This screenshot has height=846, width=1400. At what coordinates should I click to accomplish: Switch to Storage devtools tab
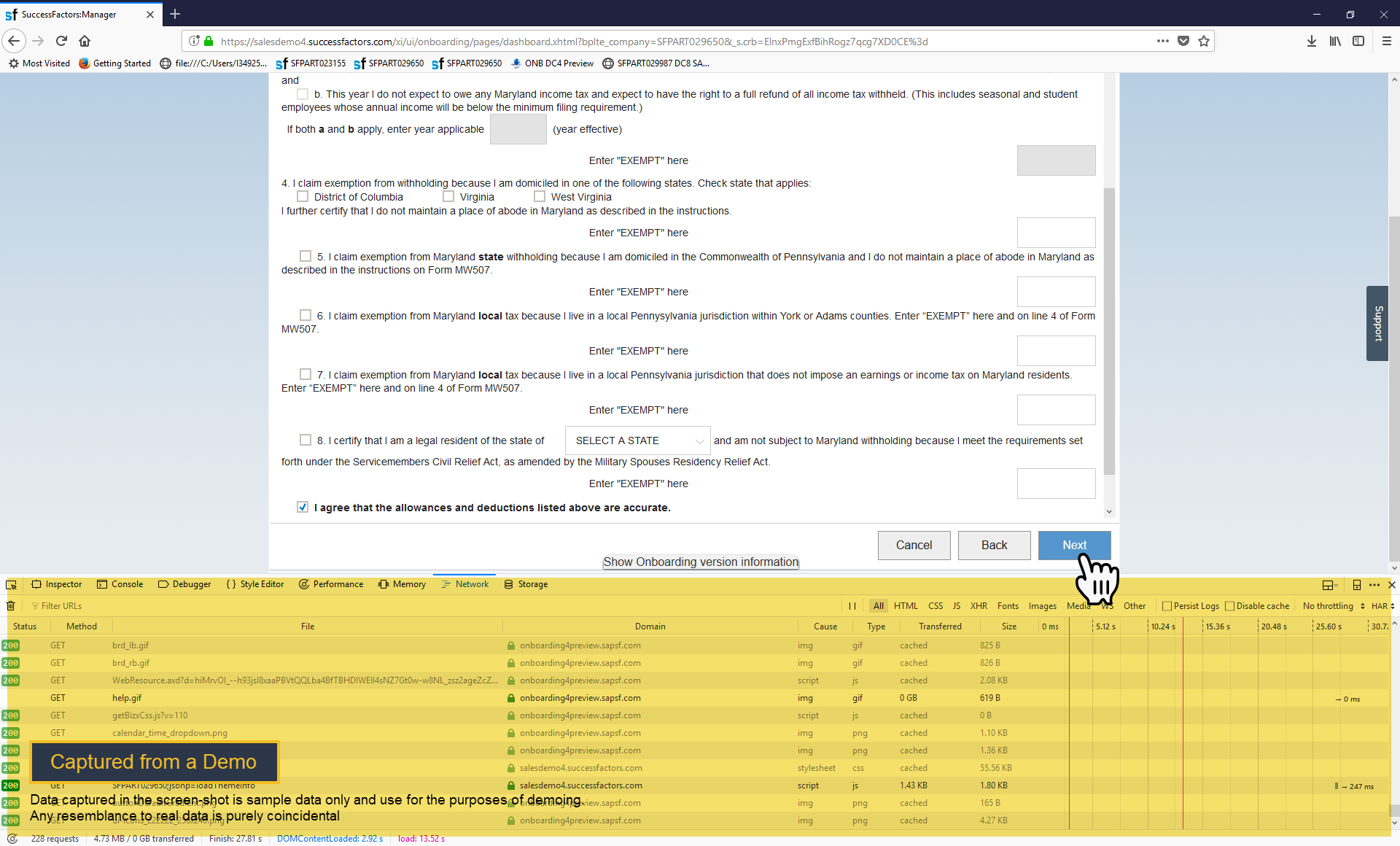pos(526,584)
